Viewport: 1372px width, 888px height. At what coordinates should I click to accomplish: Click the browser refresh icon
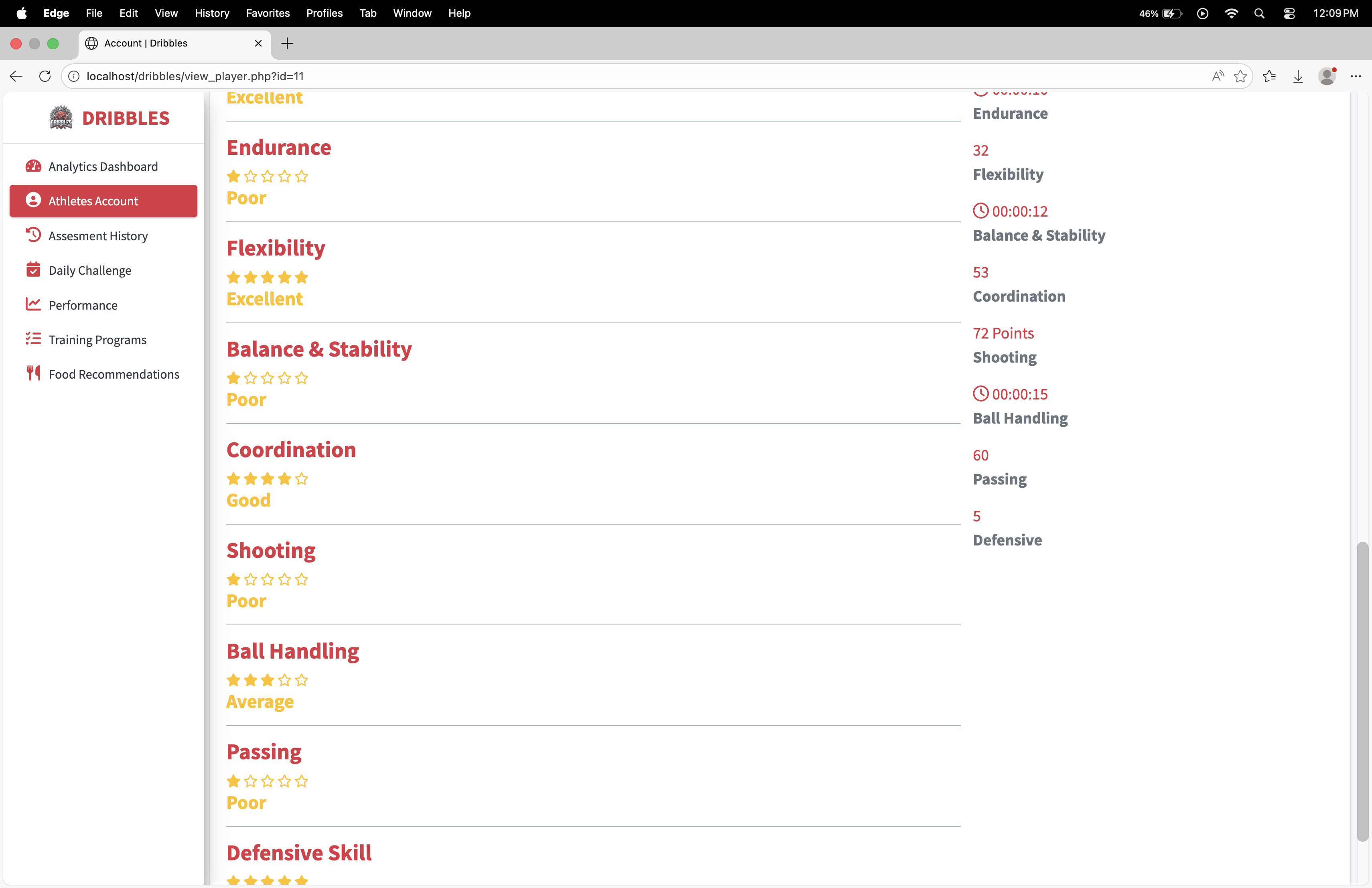[x=45, y=76]
